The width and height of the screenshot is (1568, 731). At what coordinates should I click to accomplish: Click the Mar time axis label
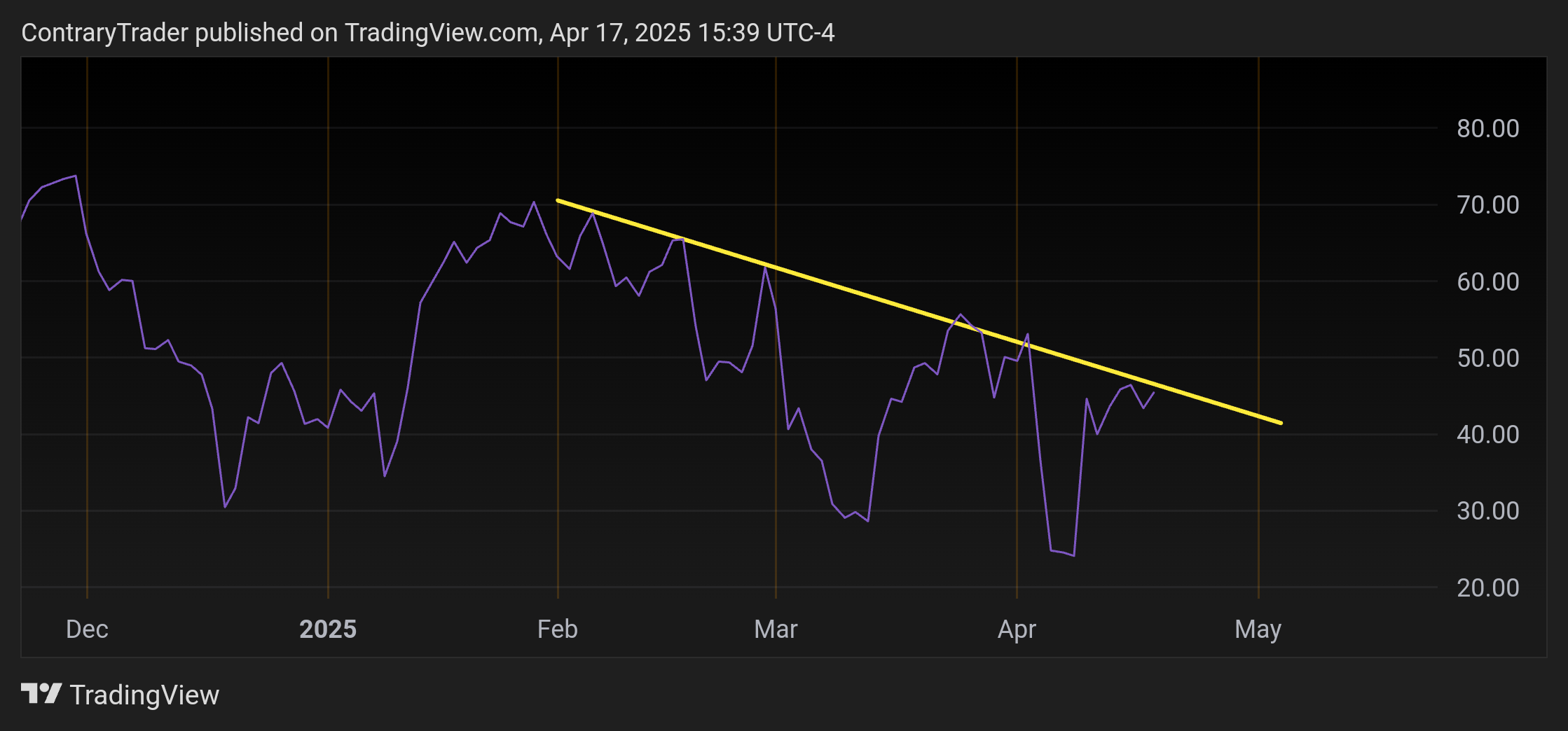[x=776, y=629]
